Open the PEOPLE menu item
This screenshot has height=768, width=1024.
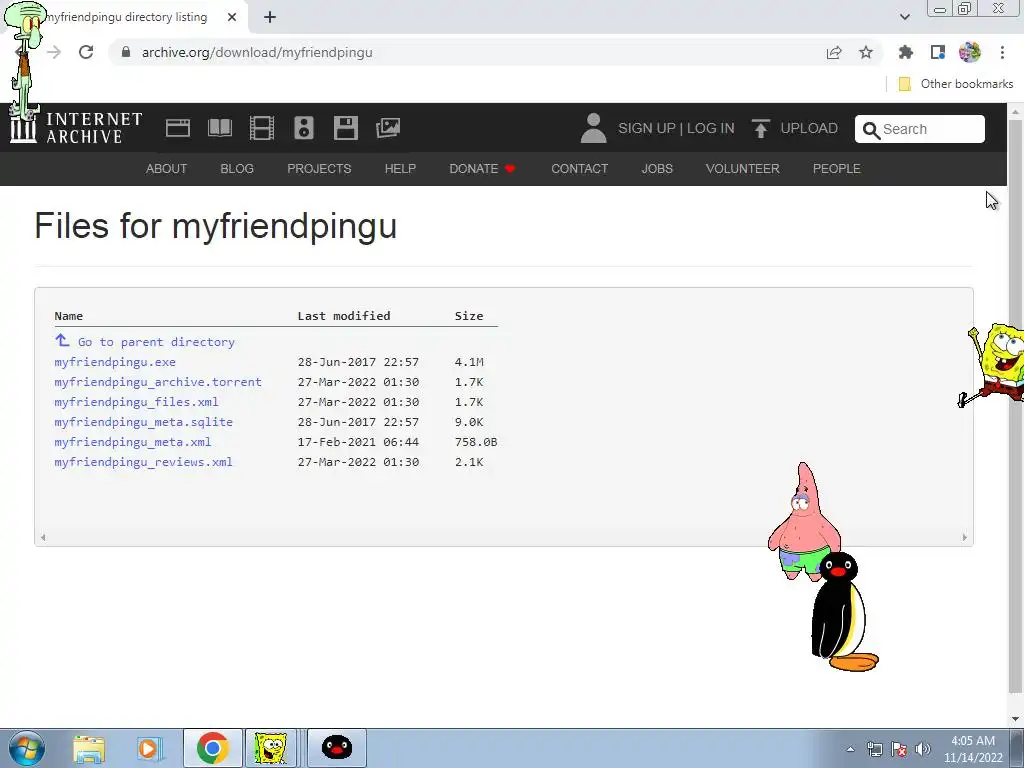(x=837, y=168)
